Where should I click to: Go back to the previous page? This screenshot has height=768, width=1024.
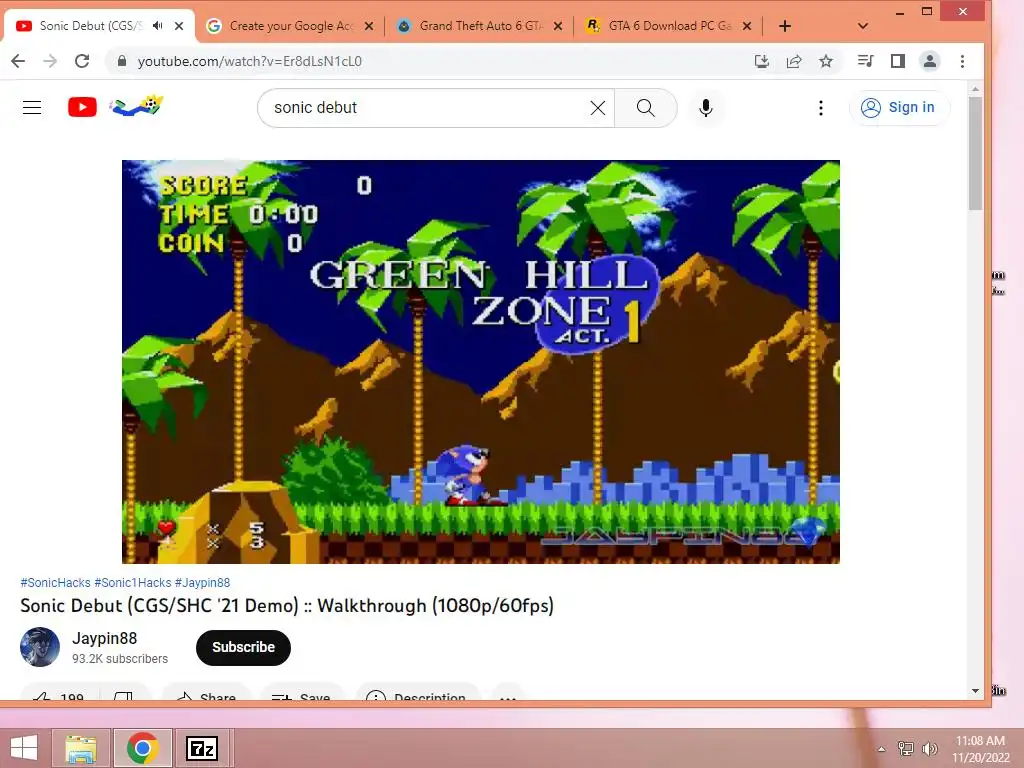tap(18, 61)
